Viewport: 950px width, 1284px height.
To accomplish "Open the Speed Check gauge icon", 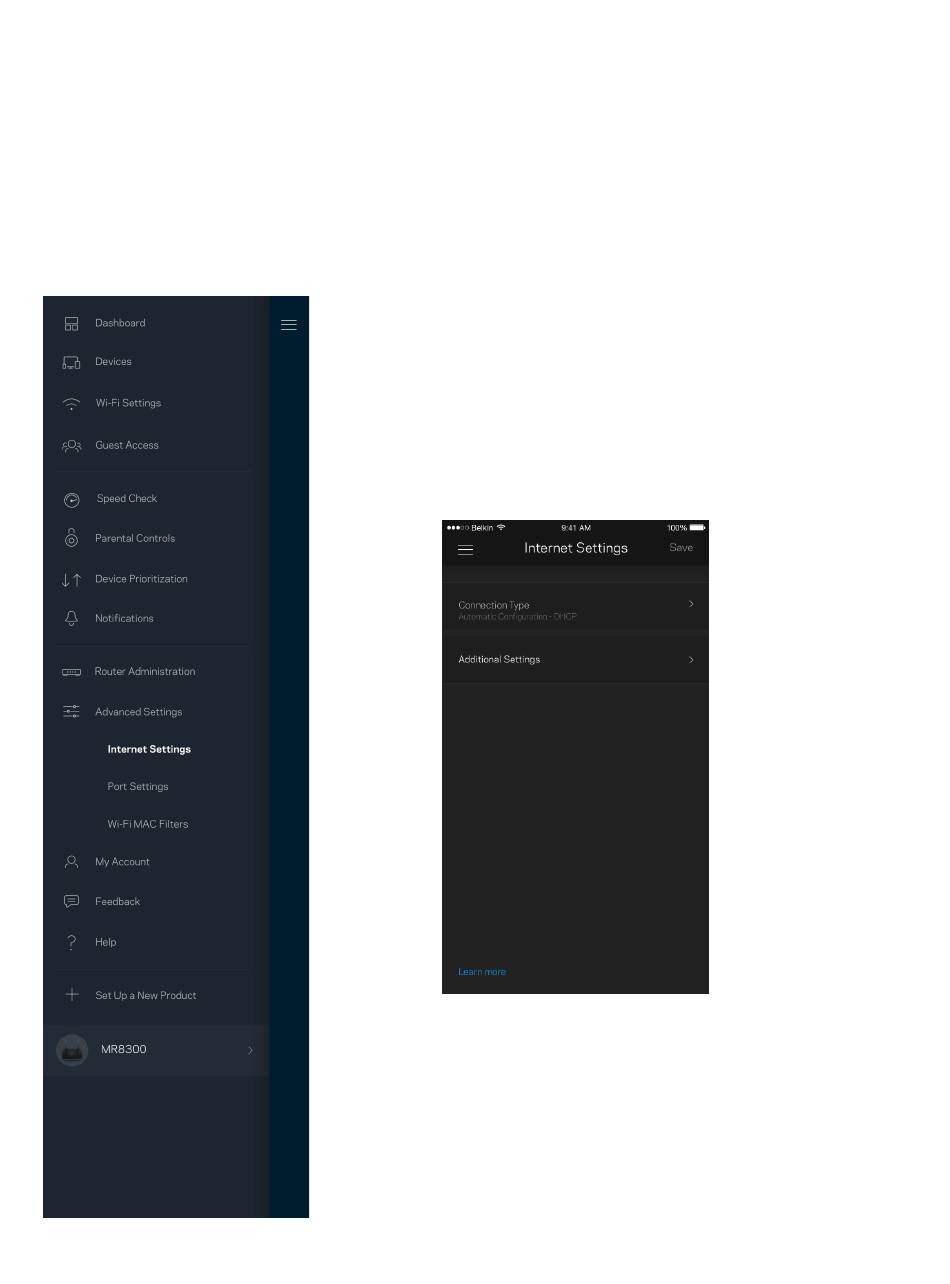I will (x=71, y=499).
